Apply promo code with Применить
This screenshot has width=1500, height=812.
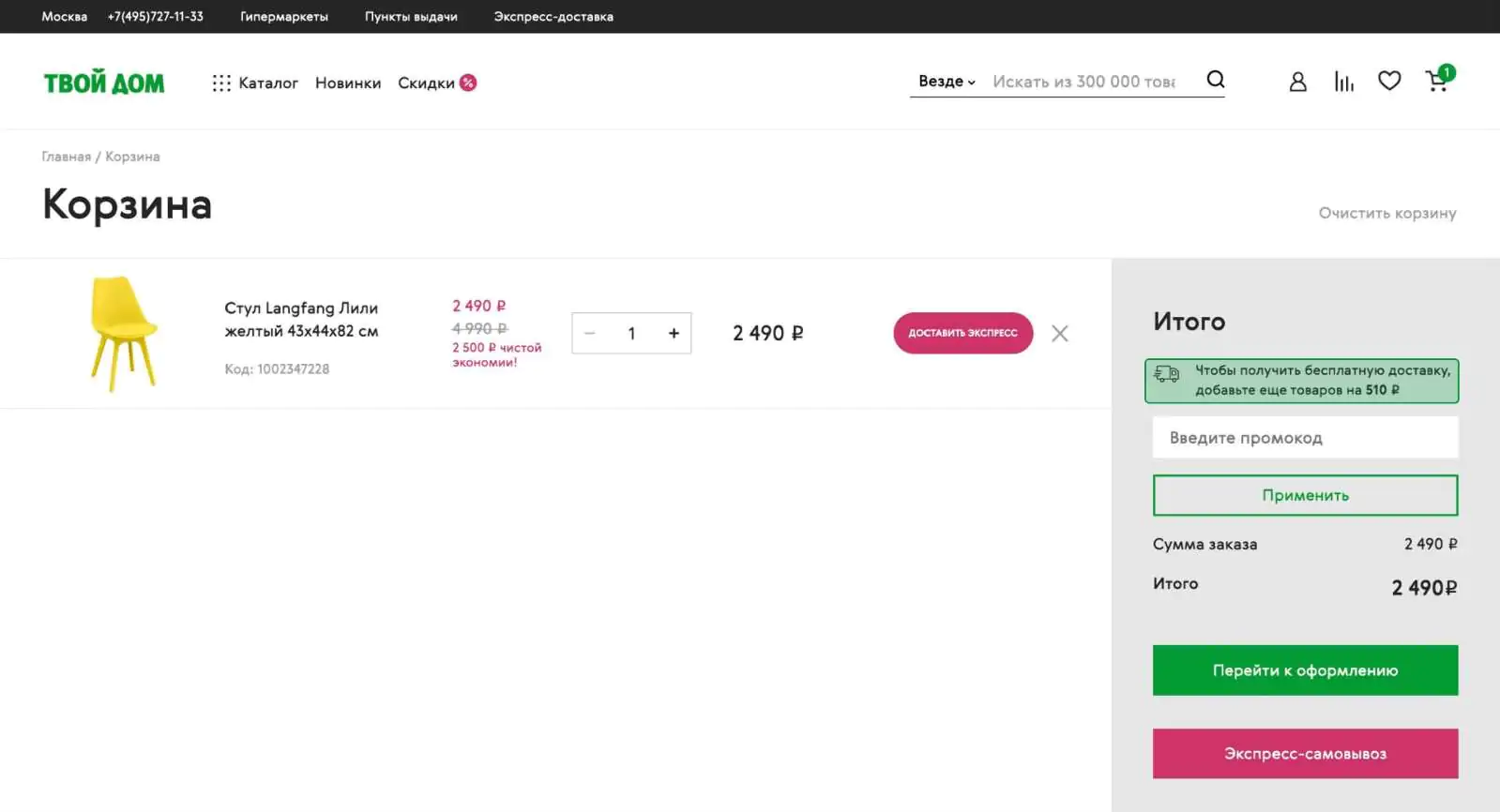(1305, 495)
